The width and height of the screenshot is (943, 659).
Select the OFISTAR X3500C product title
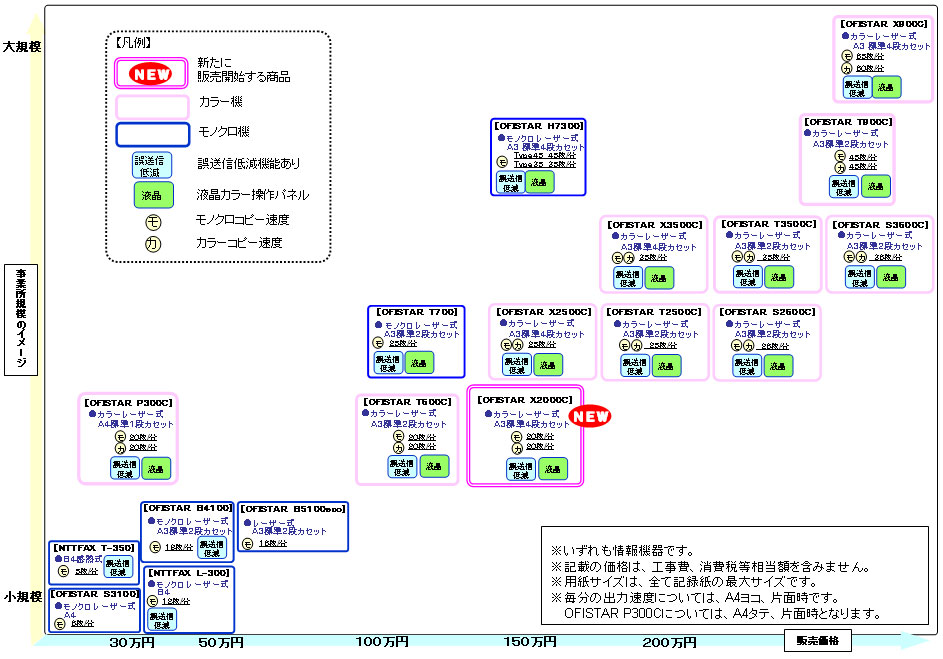[654, 224]
